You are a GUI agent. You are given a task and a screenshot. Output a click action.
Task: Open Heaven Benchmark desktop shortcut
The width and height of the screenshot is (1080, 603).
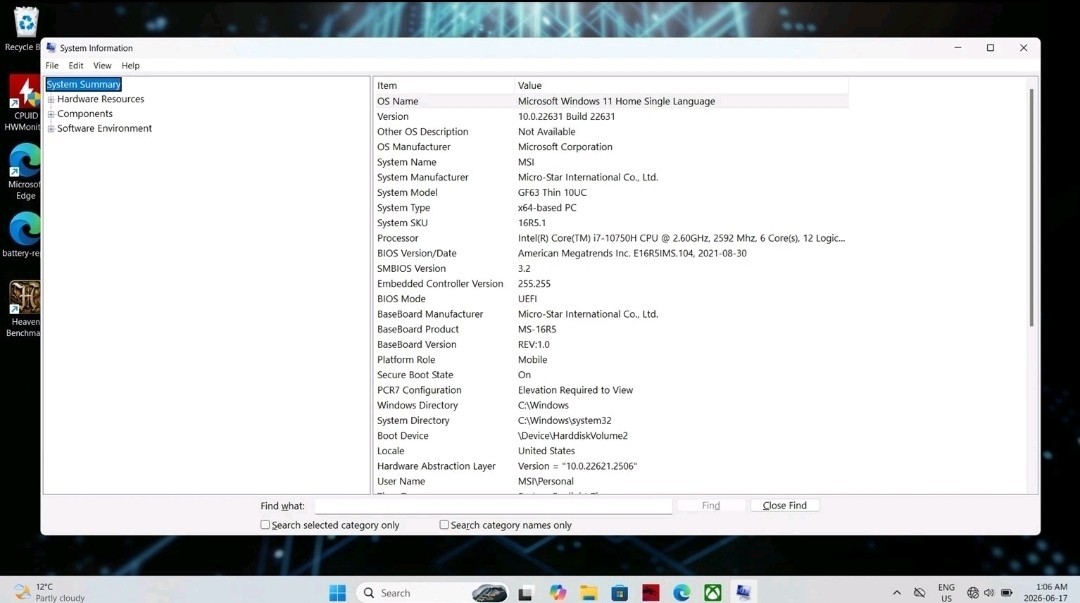point(25,309)
